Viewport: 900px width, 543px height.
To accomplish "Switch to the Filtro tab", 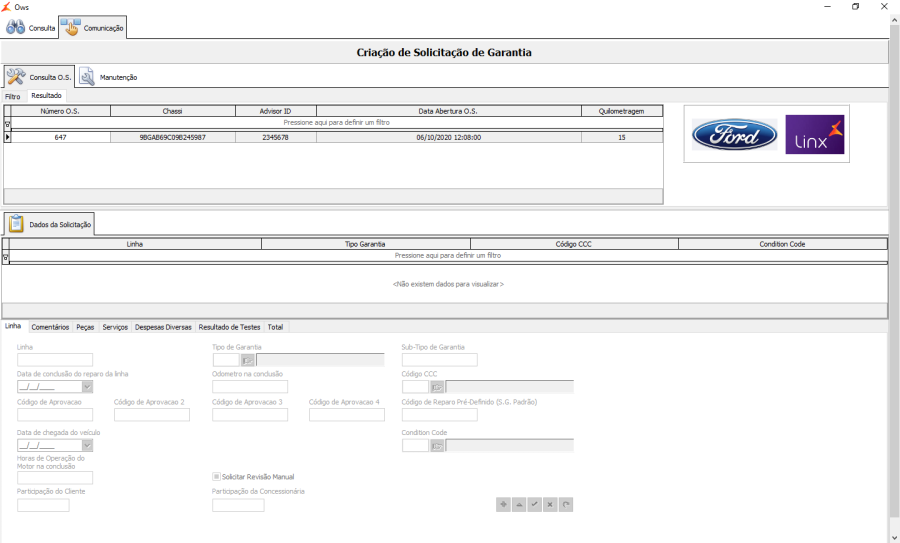I will (x=13, y=96).
